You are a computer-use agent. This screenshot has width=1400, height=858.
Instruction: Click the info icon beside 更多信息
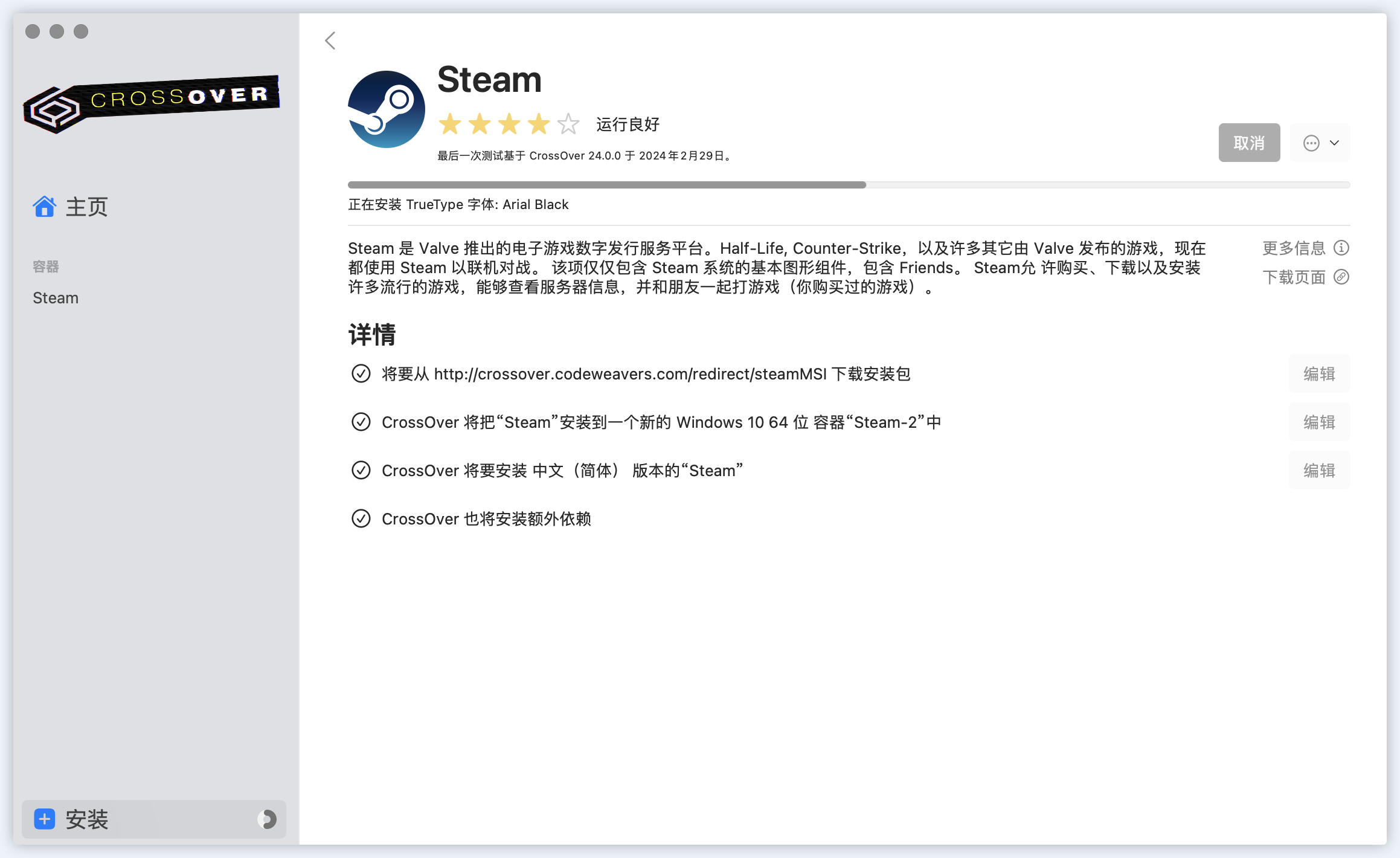1341,248
